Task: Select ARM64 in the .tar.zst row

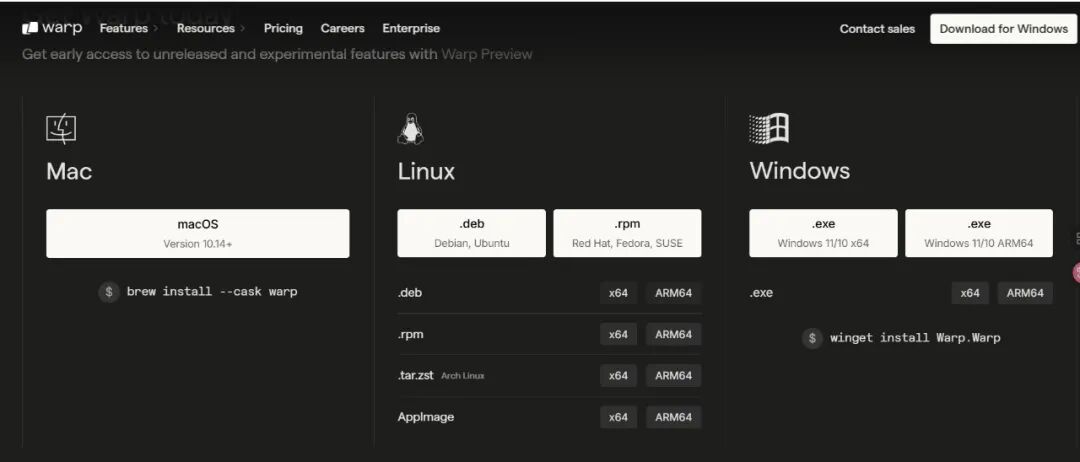Action: [x=674, y=375]
